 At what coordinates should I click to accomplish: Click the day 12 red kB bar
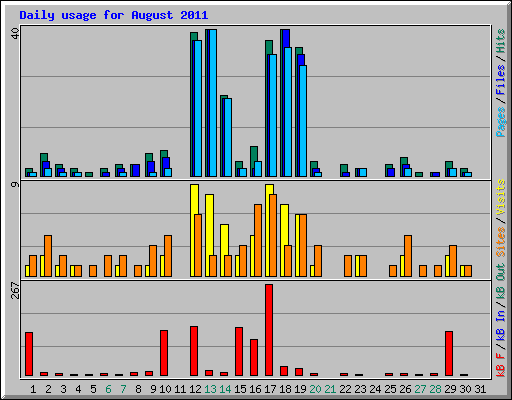pos(194,351)
